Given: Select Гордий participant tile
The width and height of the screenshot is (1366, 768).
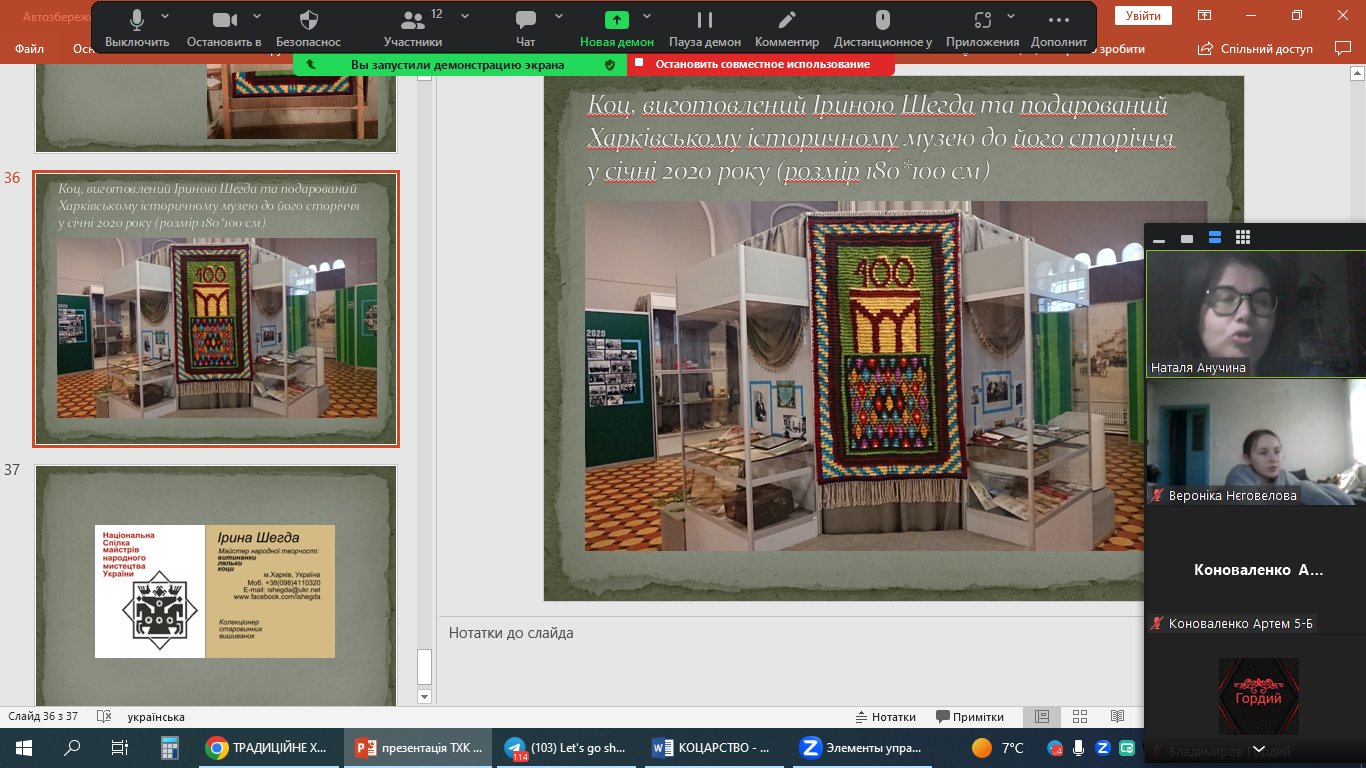Looking at the screenshot, I should [1256, 697].
